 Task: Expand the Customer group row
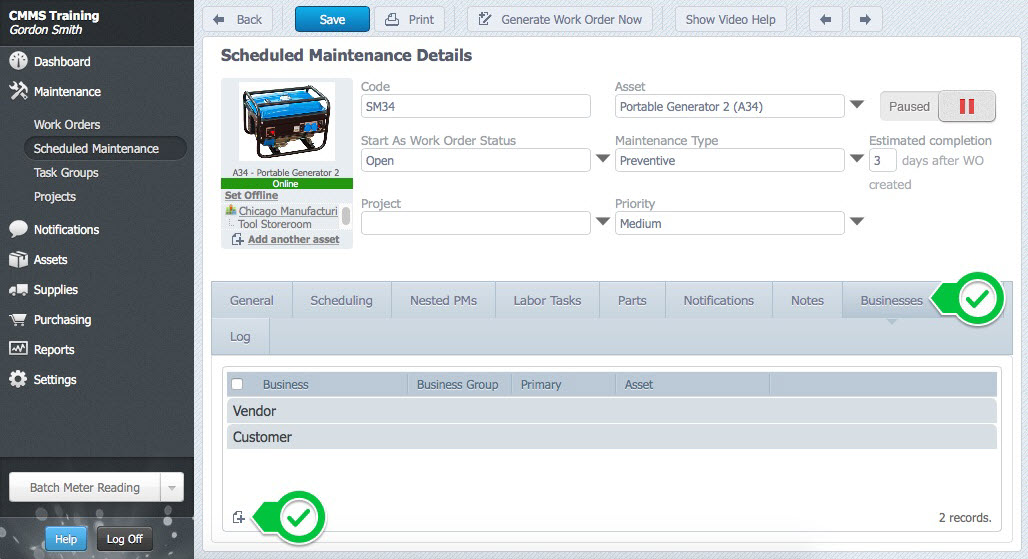(x=612, y=437)
